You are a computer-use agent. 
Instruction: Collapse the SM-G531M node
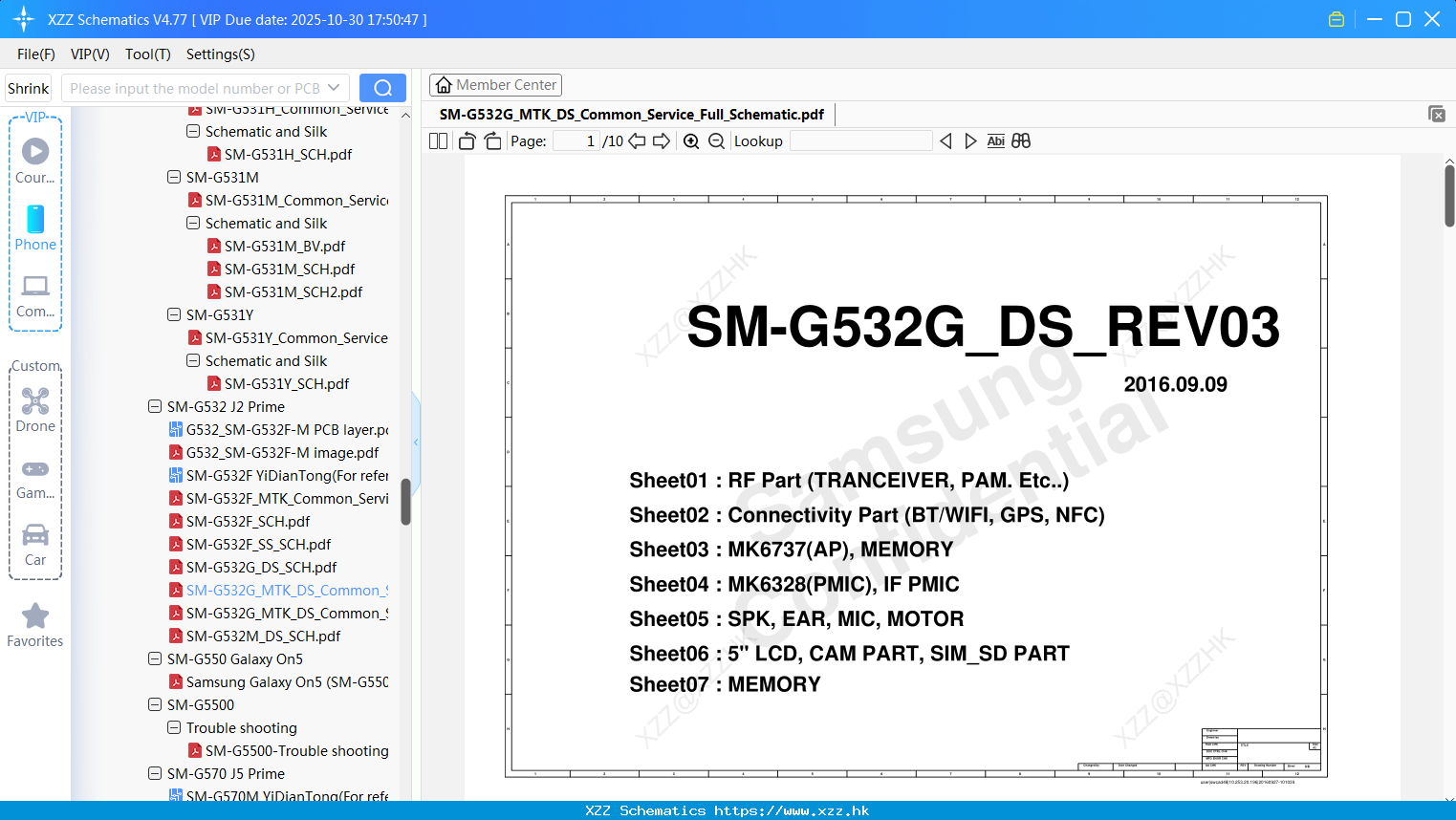point(174,177)
